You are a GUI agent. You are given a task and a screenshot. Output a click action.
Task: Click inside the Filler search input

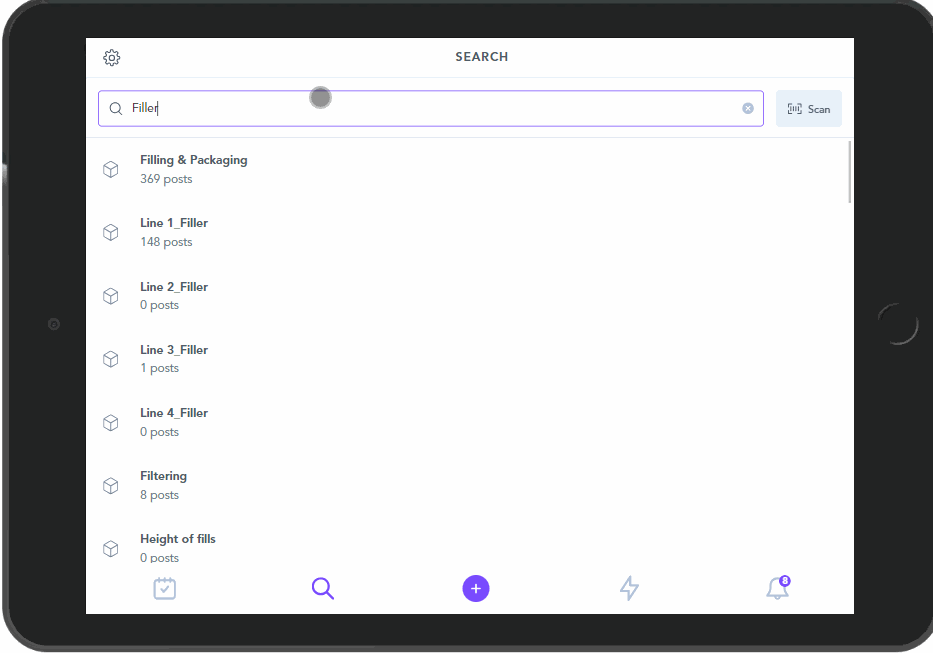pos(430,108)
